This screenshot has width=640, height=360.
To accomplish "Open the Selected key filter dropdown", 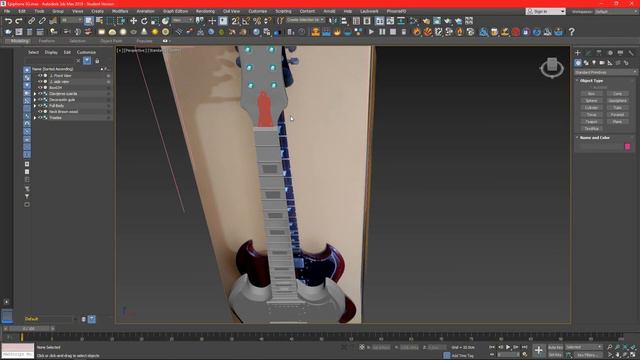I will coord(584,347).
